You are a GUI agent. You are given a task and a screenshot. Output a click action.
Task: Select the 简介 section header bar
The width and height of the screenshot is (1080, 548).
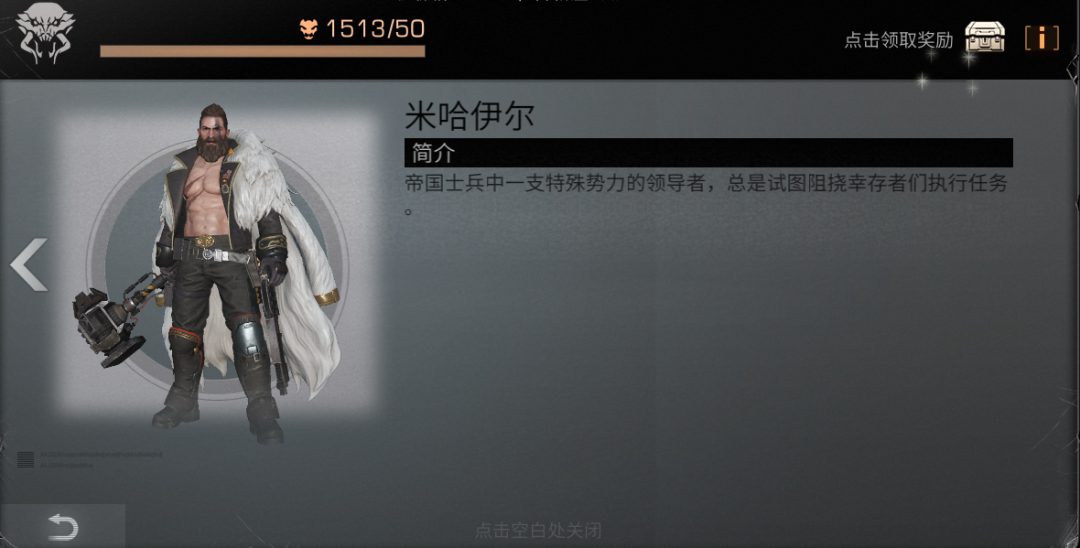(x=708, y=153)
